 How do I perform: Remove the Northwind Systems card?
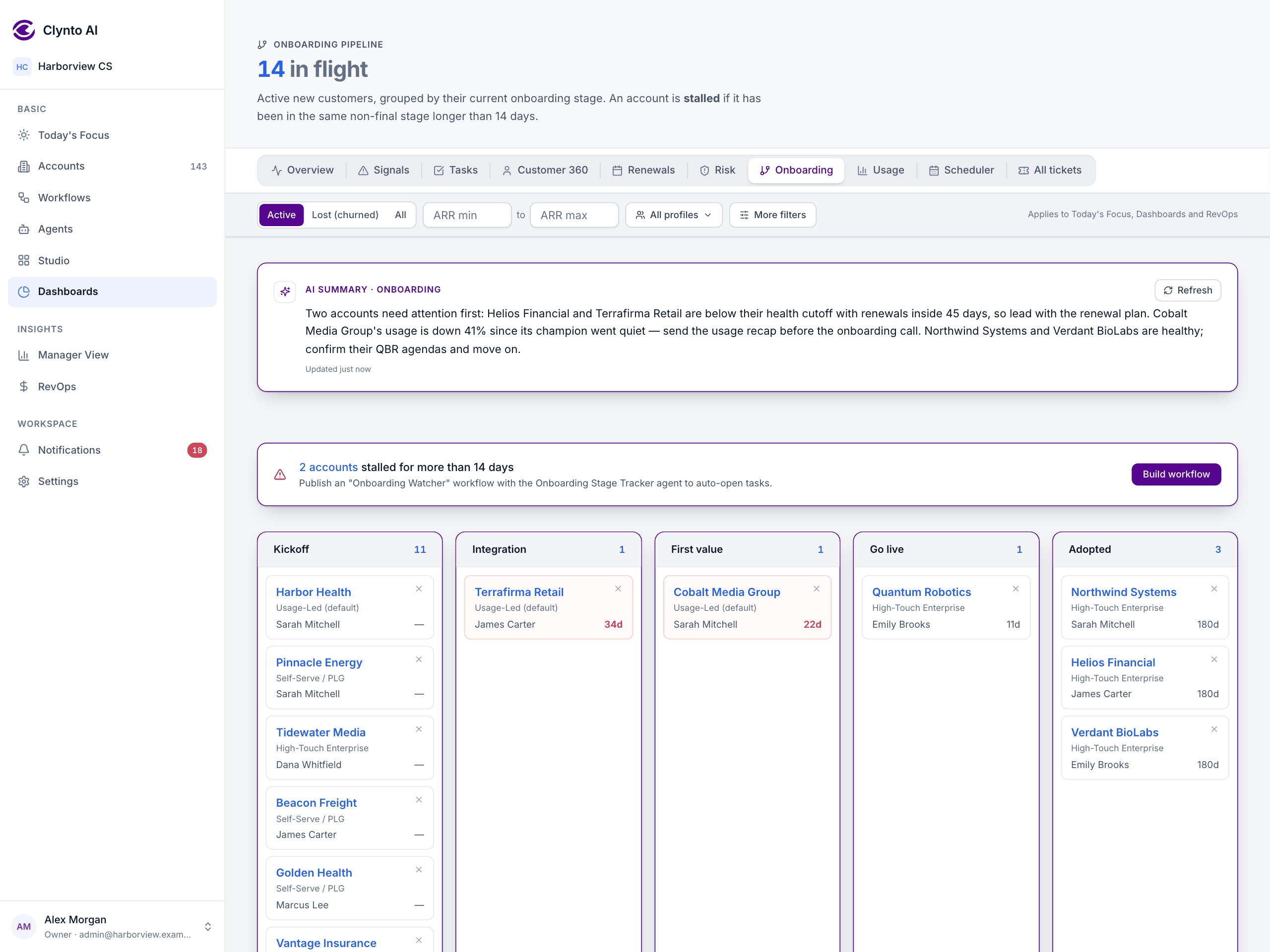[1214, 589]
